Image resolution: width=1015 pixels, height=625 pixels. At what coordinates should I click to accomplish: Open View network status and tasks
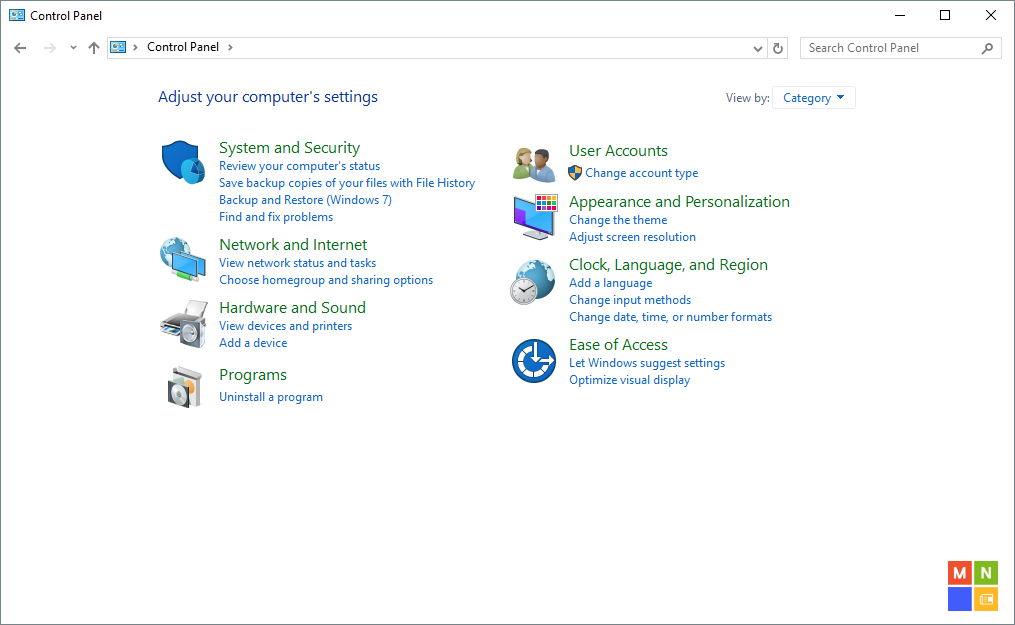[x=297, y=263]
